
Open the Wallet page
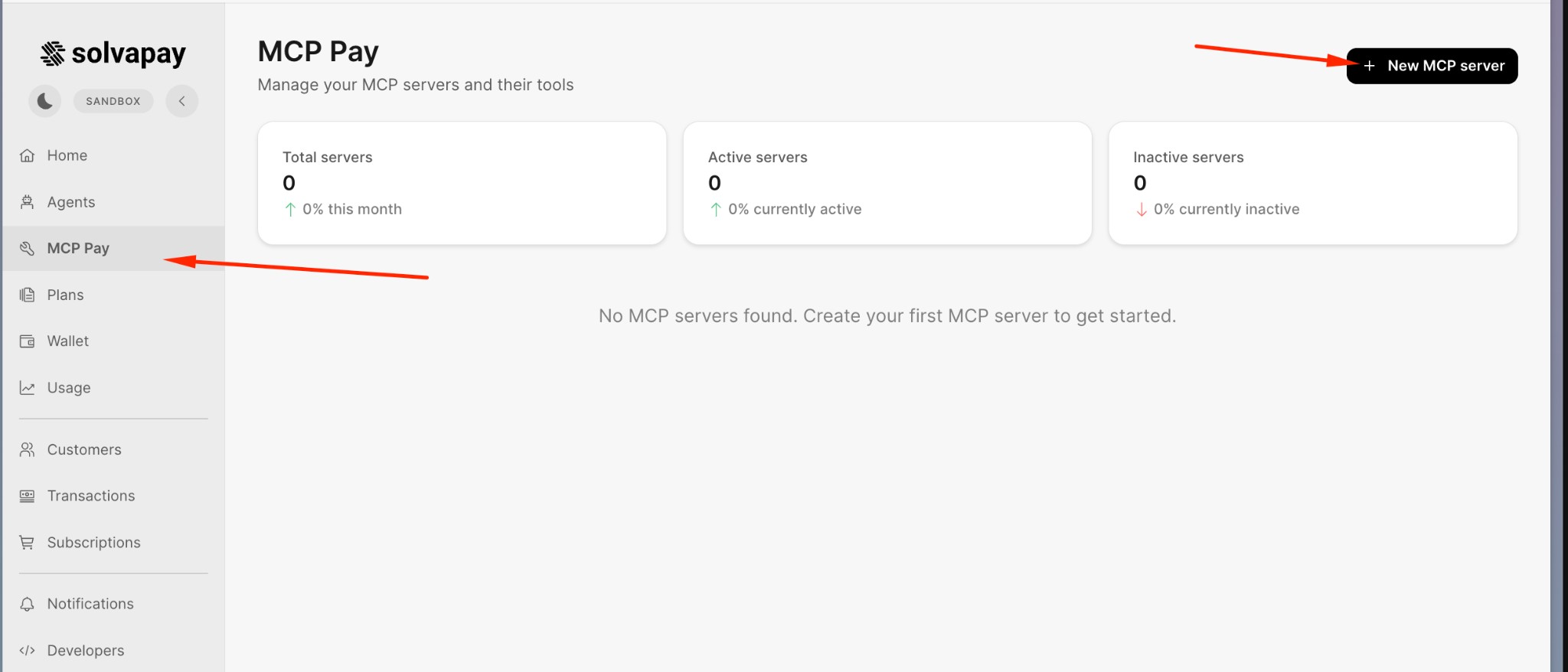pos(113,341)
